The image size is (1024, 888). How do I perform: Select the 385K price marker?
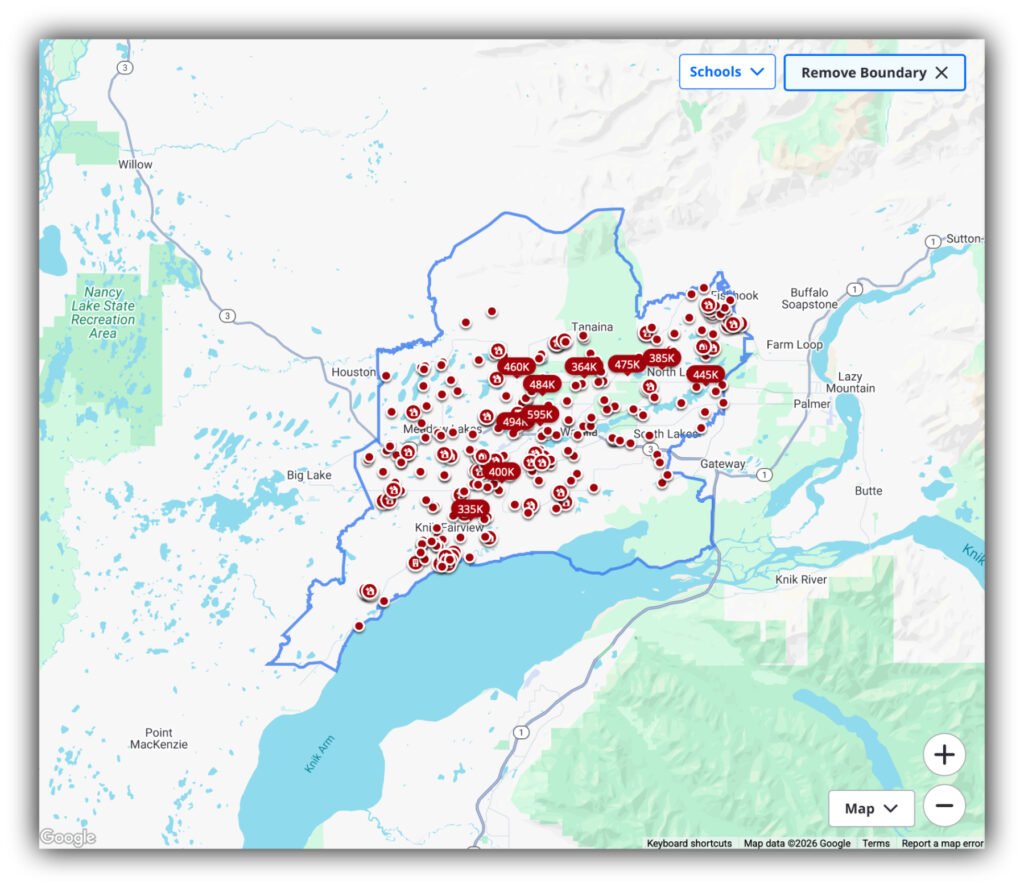click(x=661, y=358)
